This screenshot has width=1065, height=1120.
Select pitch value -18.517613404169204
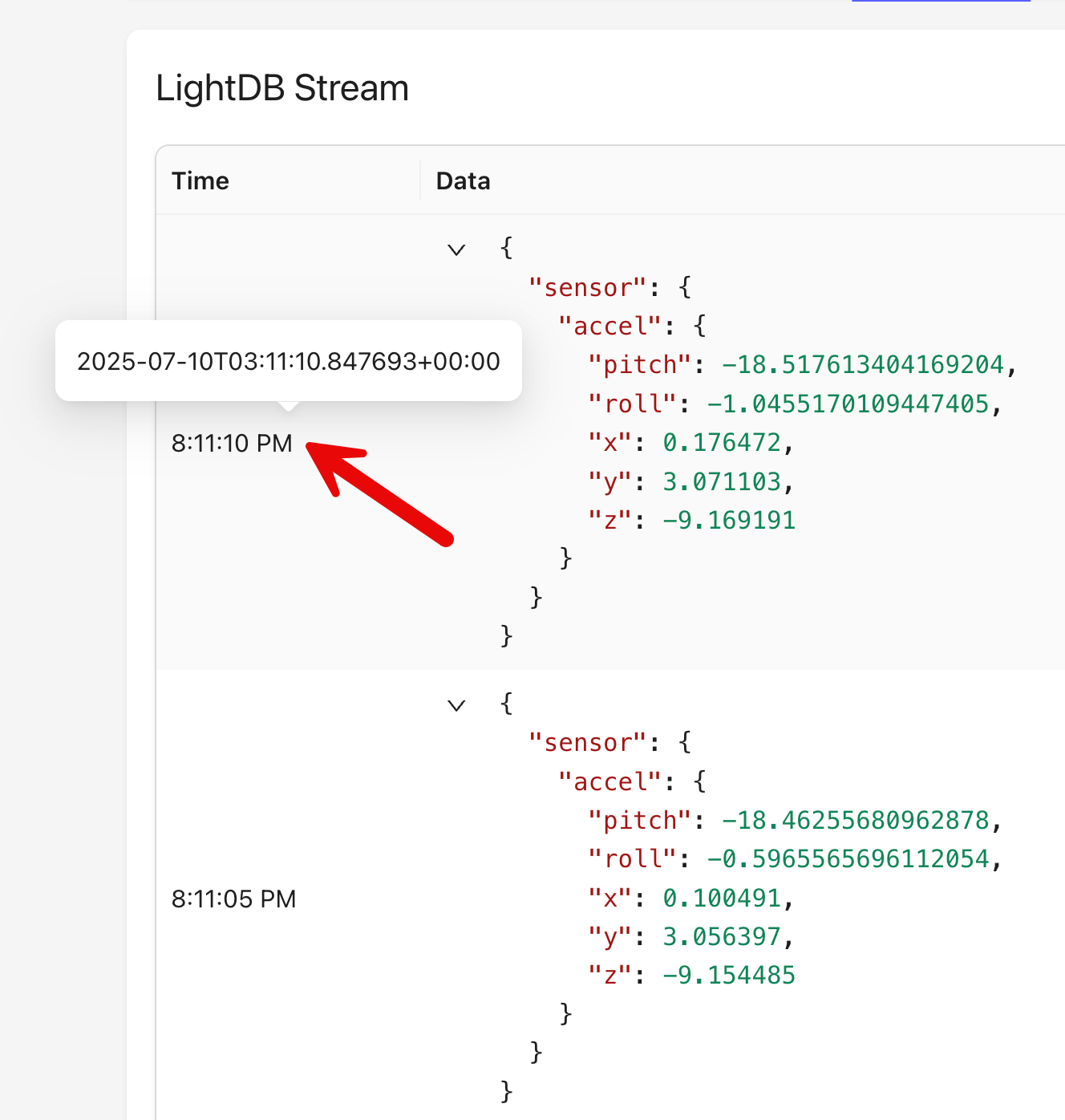point(863,365)
